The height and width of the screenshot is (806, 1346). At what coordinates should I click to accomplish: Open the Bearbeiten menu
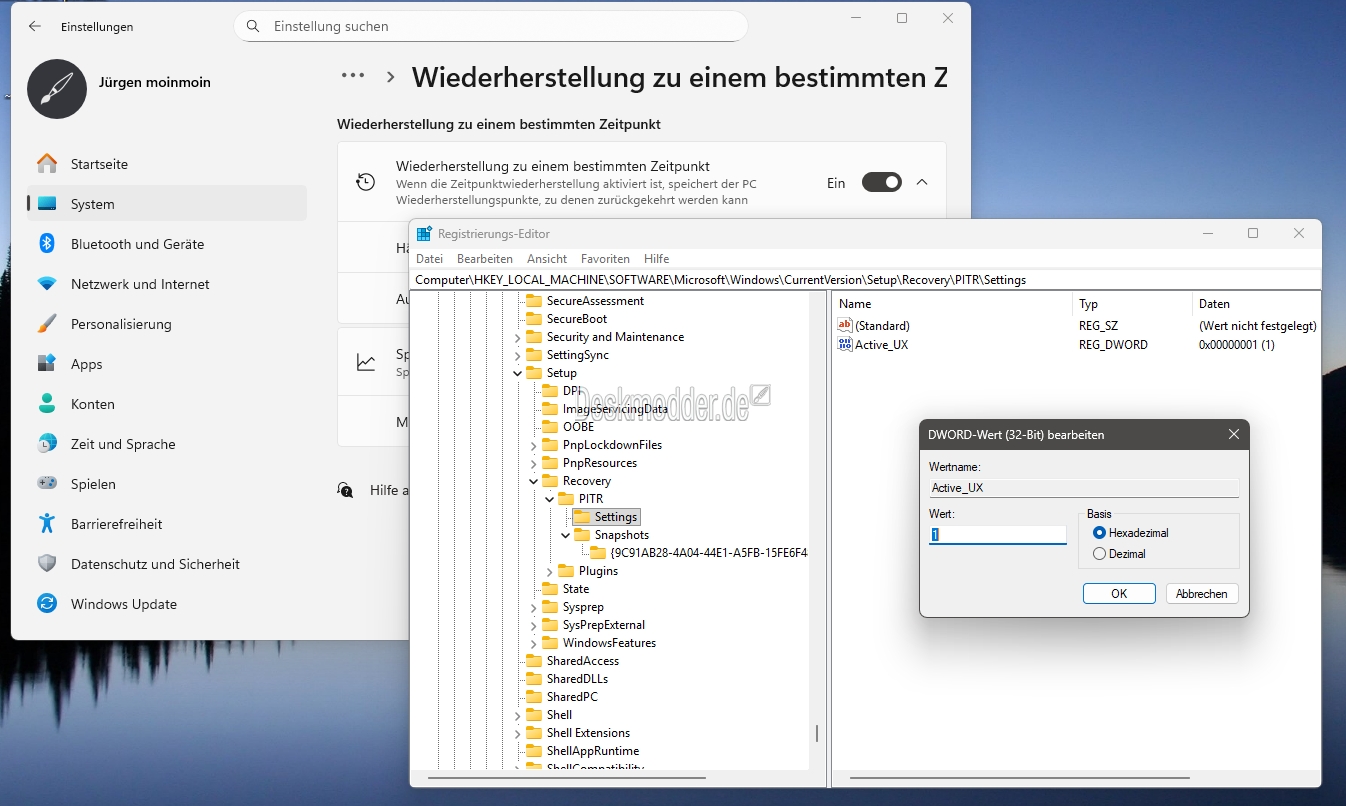click(x=484, y=259)
